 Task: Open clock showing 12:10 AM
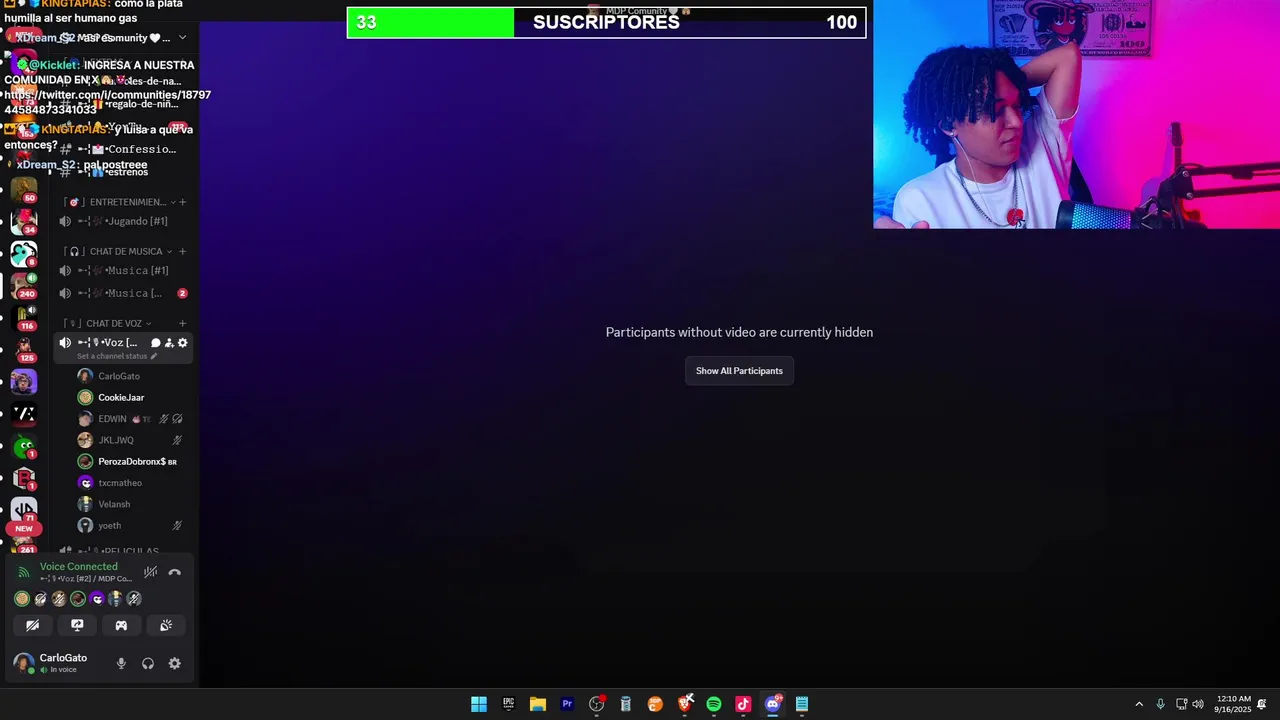click(x=1233, y=704)
